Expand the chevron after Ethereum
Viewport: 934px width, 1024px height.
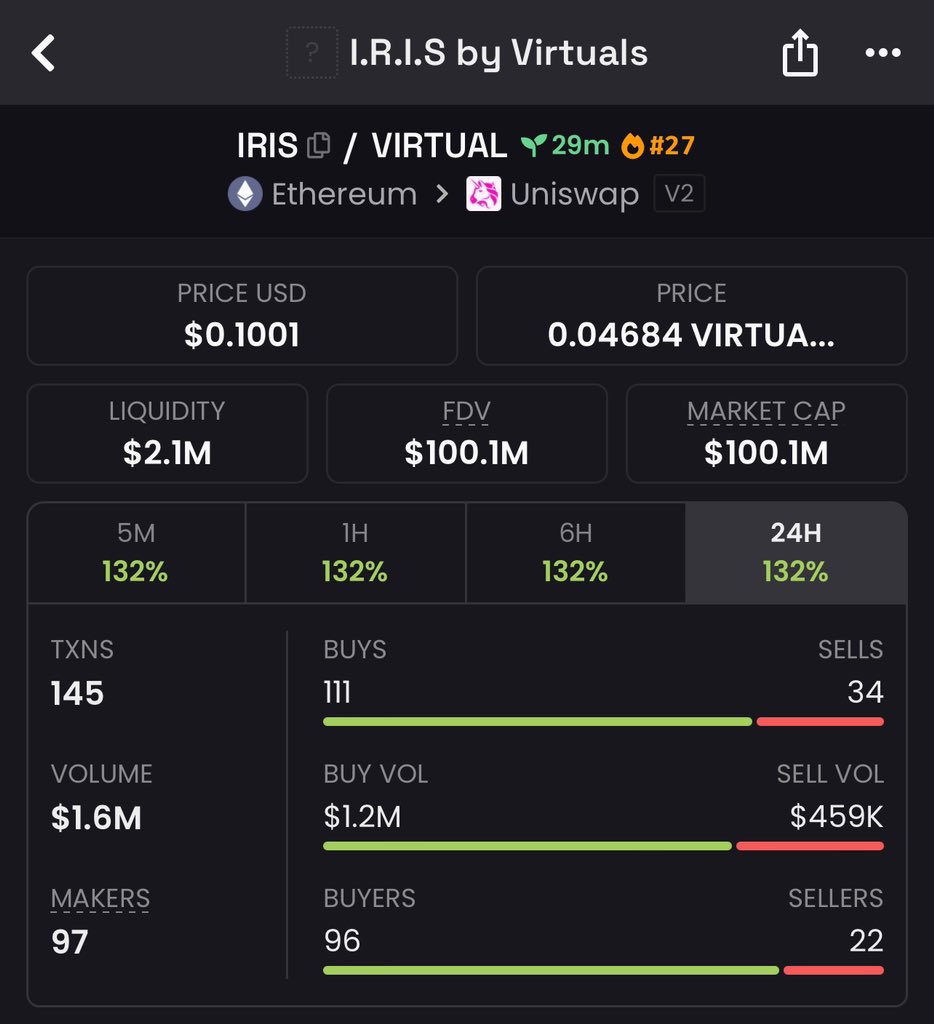(442, 194)
